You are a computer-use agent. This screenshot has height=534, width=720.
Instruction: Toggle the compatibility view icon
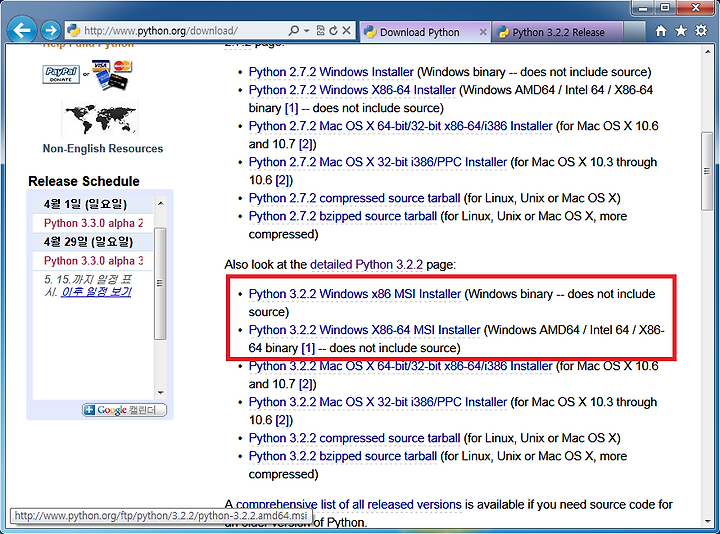321,31
